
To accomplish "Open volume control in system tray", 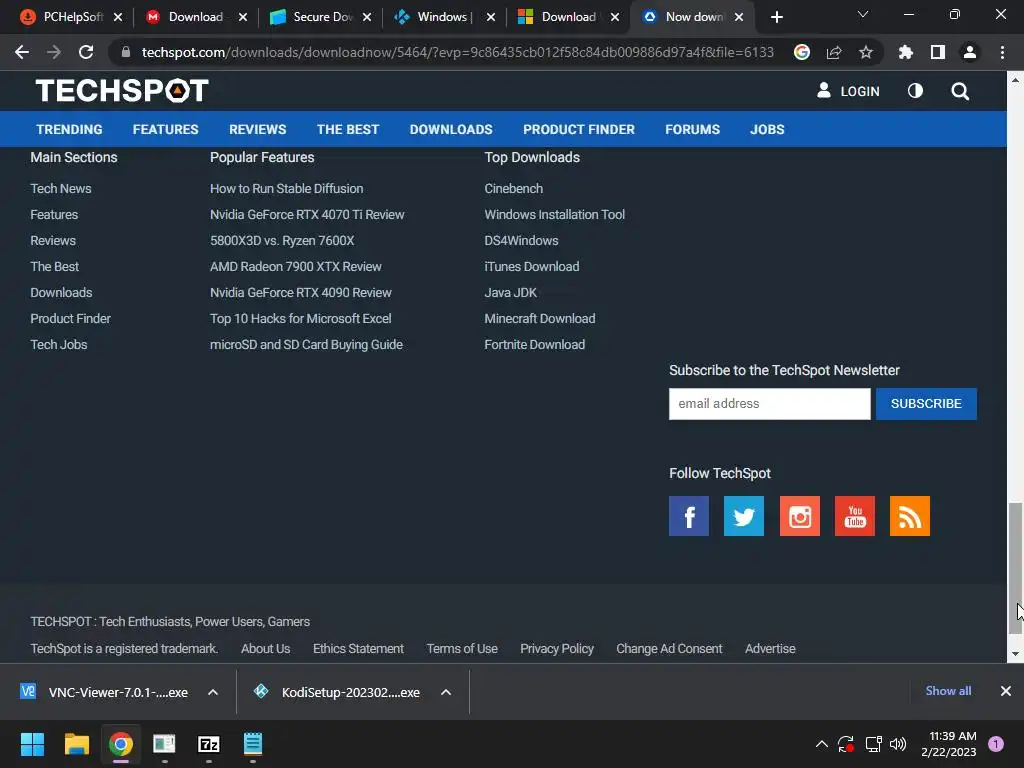I will [898, 744].
